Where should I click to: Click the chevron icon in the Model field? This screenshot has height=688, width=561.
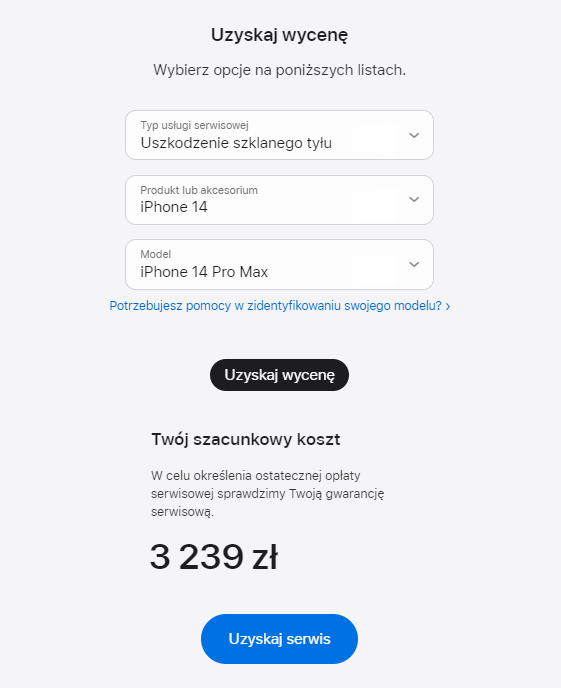pos(414,264)
